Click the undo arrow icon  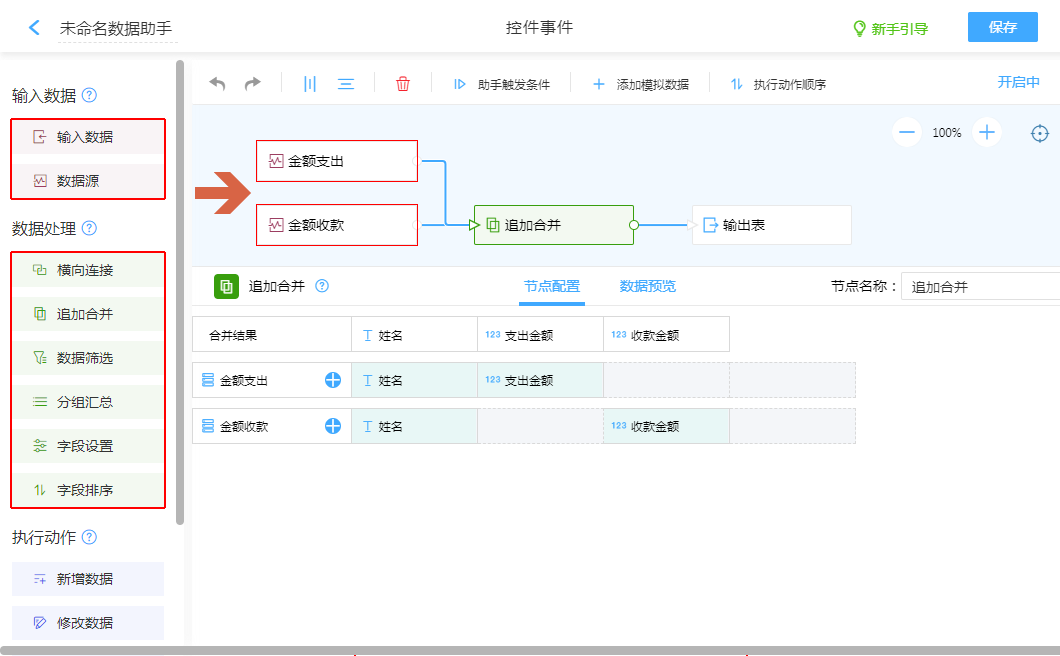(217, 84)
